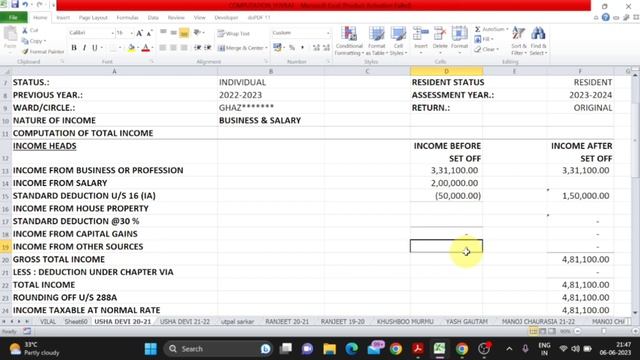Open the text orientation dropdown
The image size is (640, 360).
(x=203, y=33)
